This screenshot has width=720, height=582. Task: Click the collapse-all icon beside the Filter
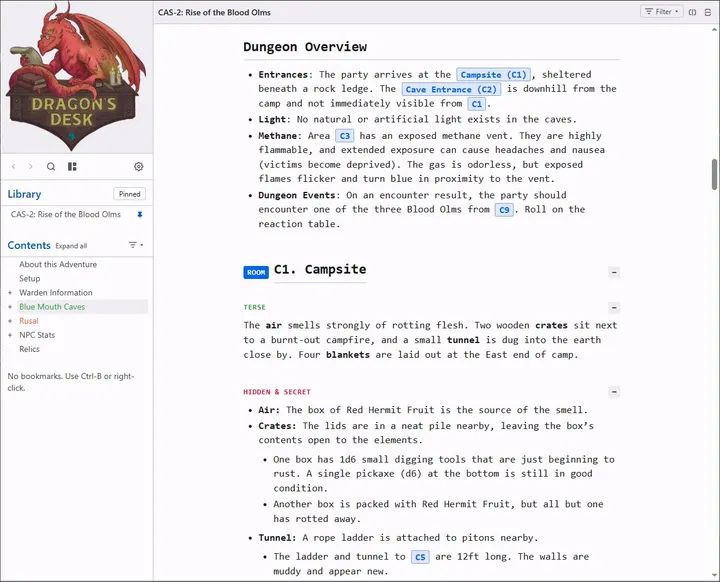(708, 12)
